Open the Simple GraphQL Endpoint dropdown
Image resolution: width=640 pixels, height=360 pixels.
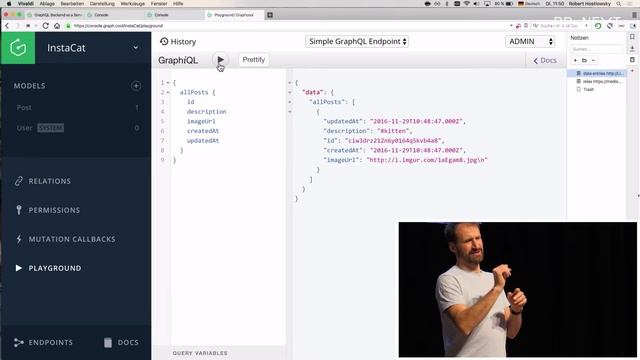pos(357,41)
